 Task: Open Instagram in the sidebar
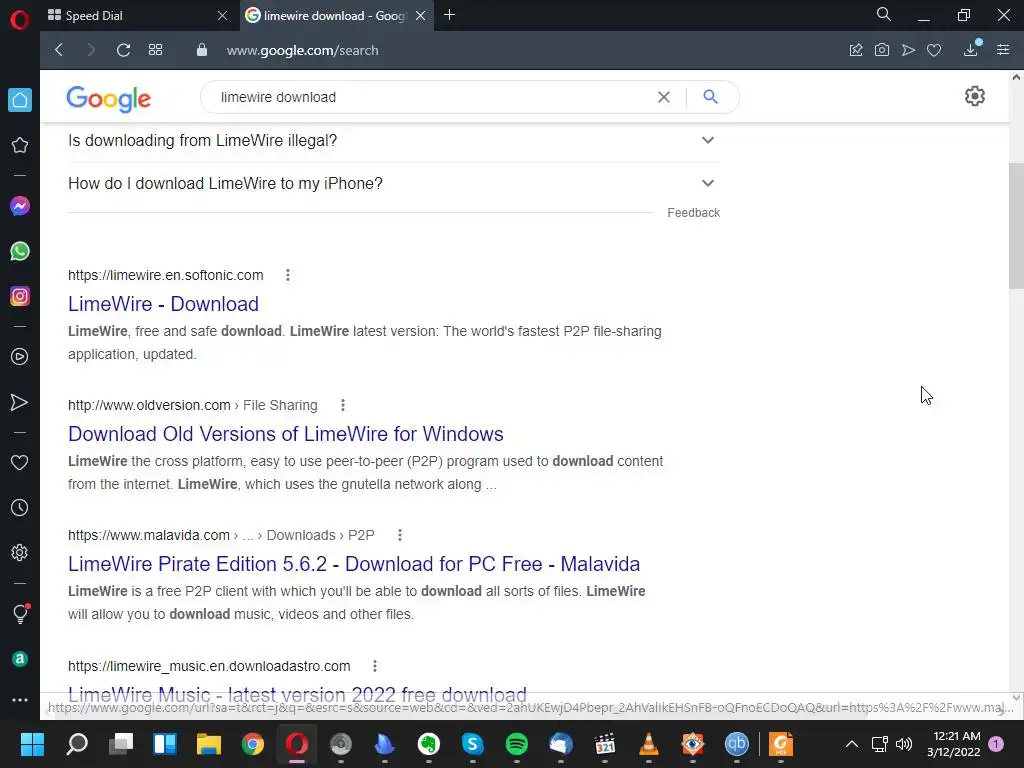click(x=20, y=296)
